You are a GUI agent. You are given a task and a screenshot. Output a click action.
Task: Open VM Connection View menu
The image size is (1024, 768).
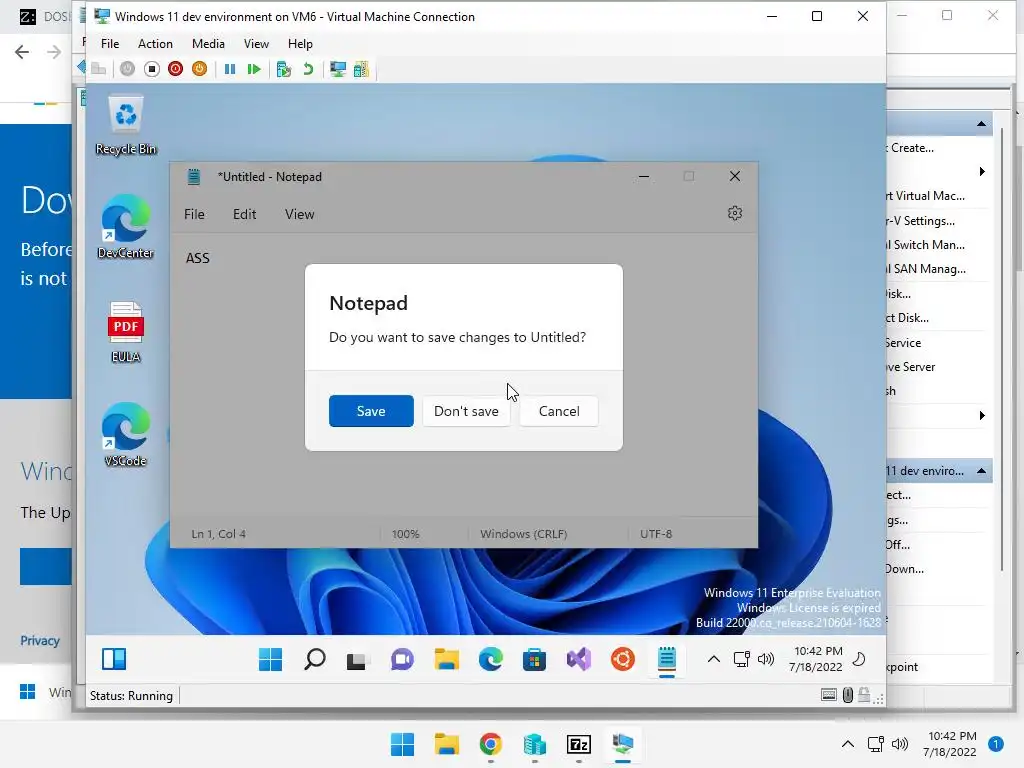click(256, 44)
